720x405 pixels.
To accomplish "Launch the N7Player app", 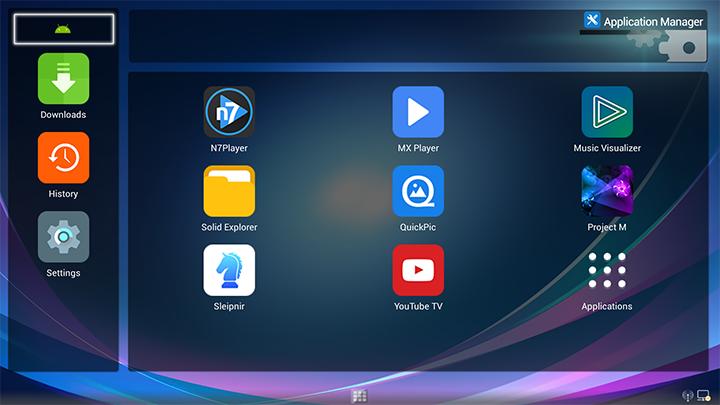I will tap(229, 112).
